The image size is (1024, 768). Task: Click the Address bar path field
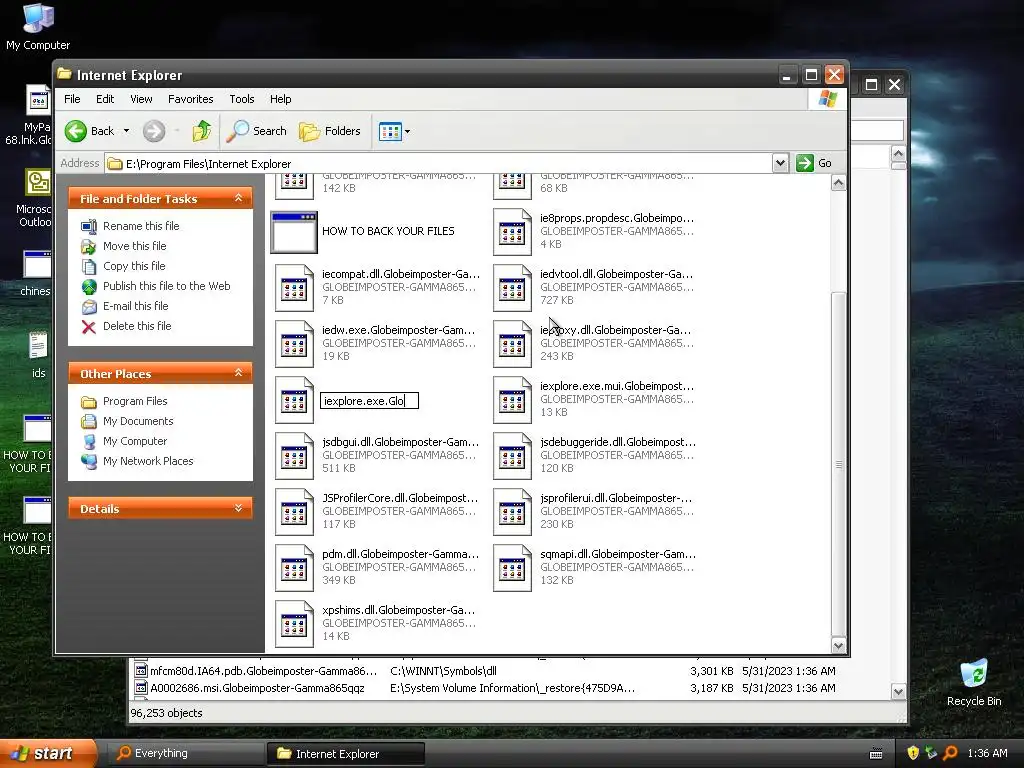point(438,163)
